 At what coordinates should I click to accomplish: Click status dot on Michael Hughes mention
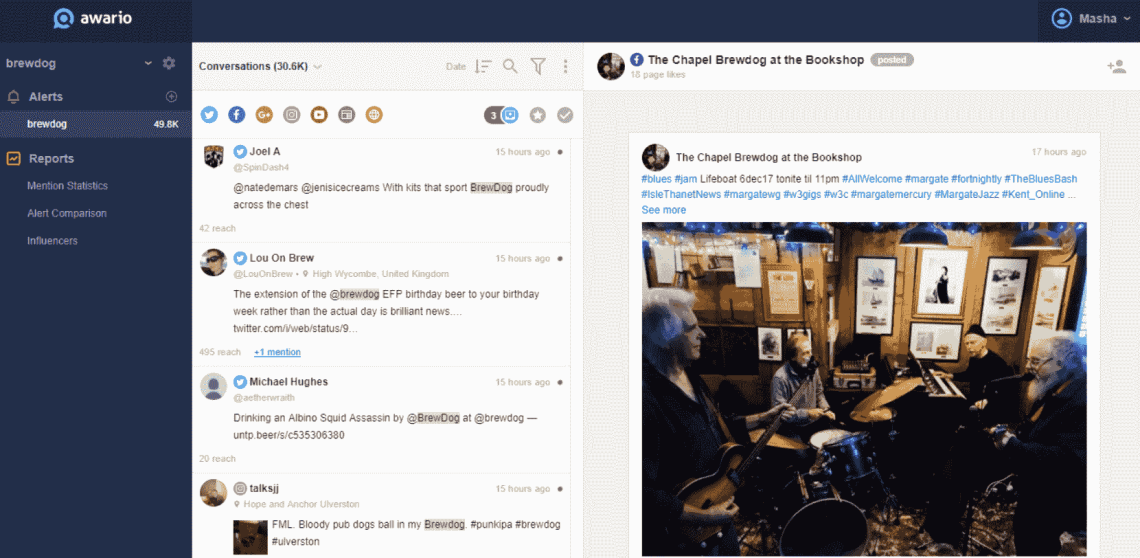point(560,383)
